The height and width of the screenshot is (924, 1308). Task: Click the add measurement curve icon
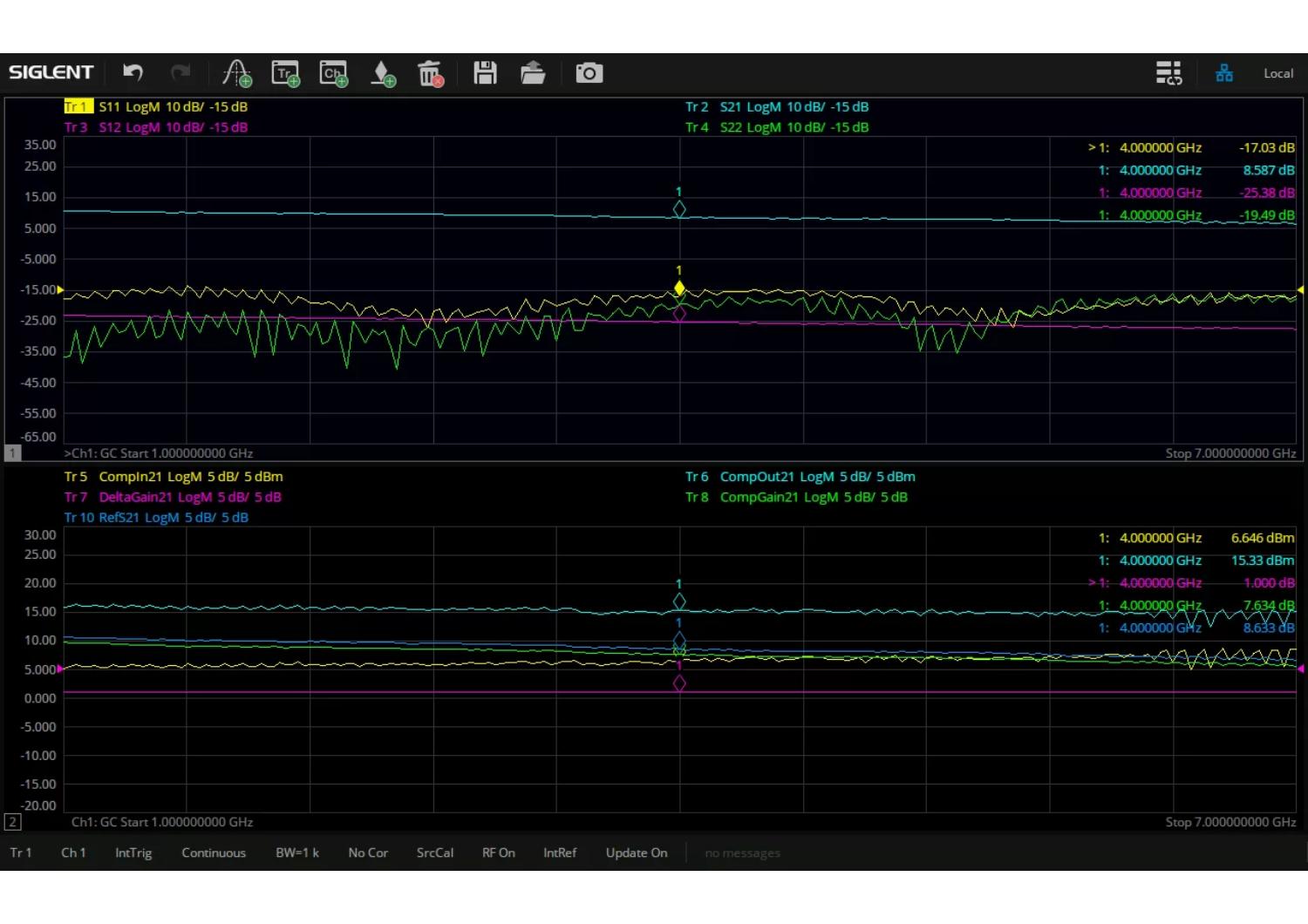coord(236,73)
